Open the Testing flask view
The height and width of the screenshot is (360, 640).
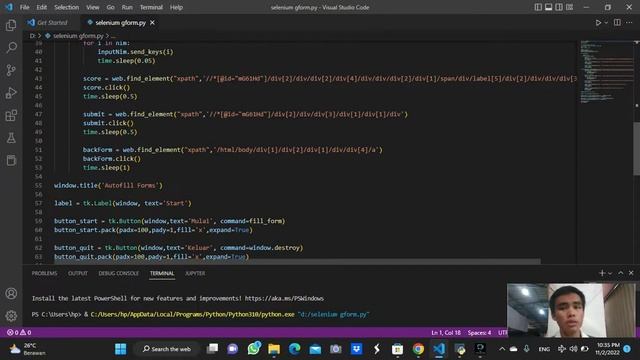click(x=11, y=138)
